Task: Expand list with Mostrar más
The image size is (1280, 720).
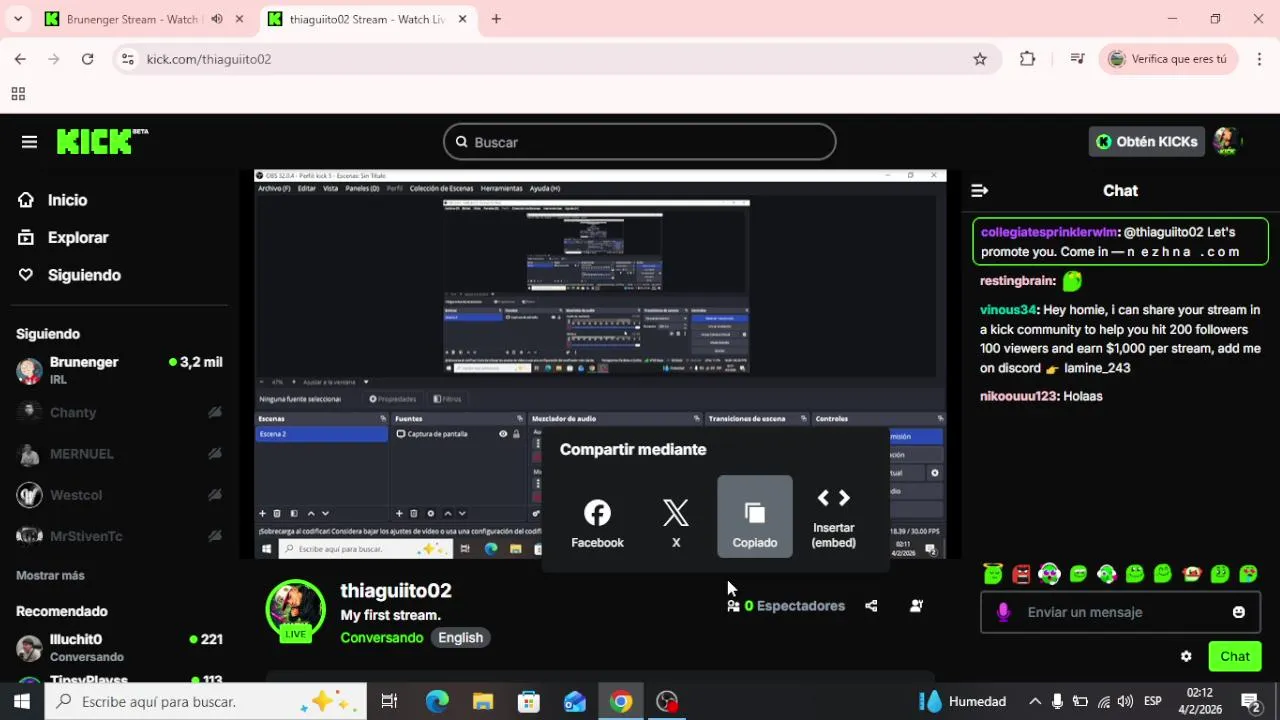Action: pyautogui.click(x=50, y=575)
